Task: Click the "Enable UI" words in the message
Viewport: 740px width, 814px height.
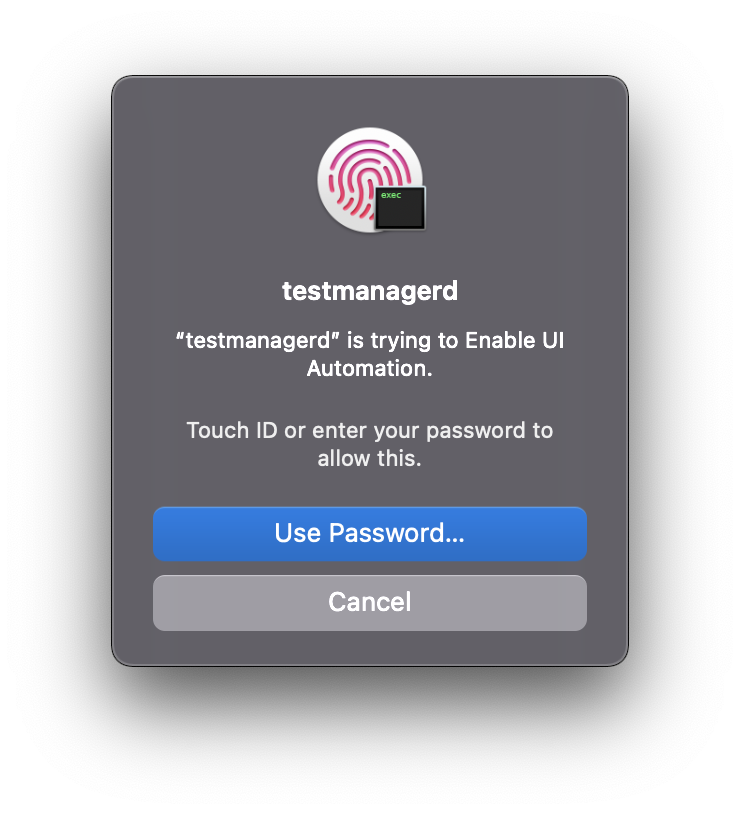Action: 515,341
